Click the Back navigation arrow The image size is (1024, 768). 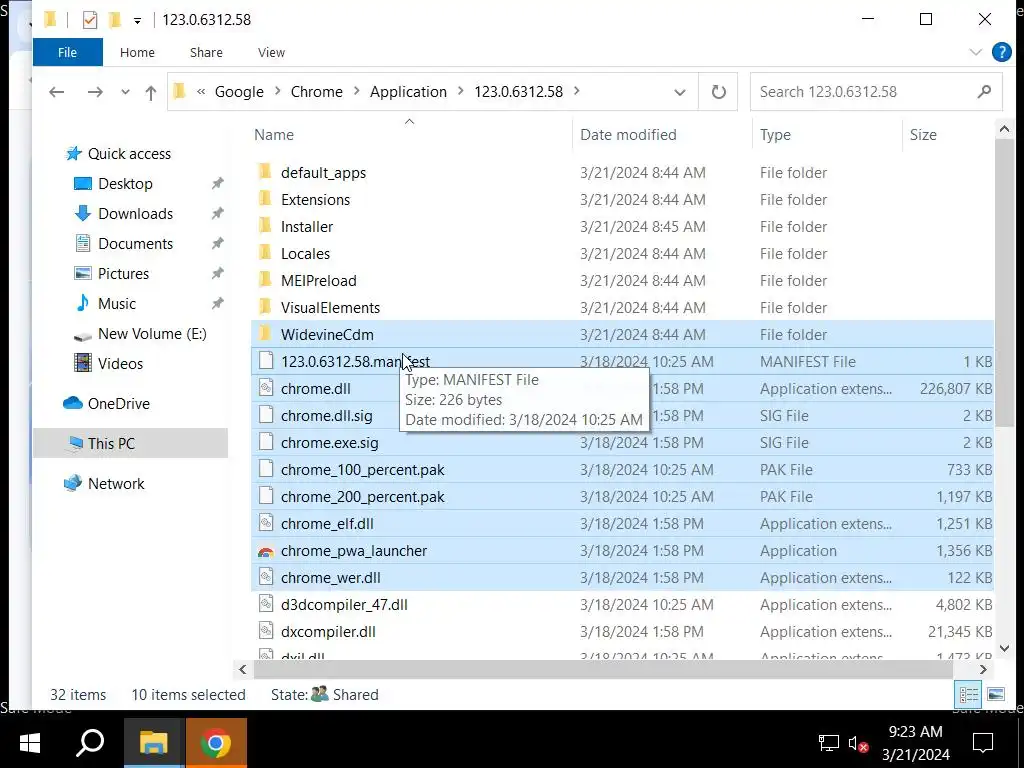click(x=57, y=92)
